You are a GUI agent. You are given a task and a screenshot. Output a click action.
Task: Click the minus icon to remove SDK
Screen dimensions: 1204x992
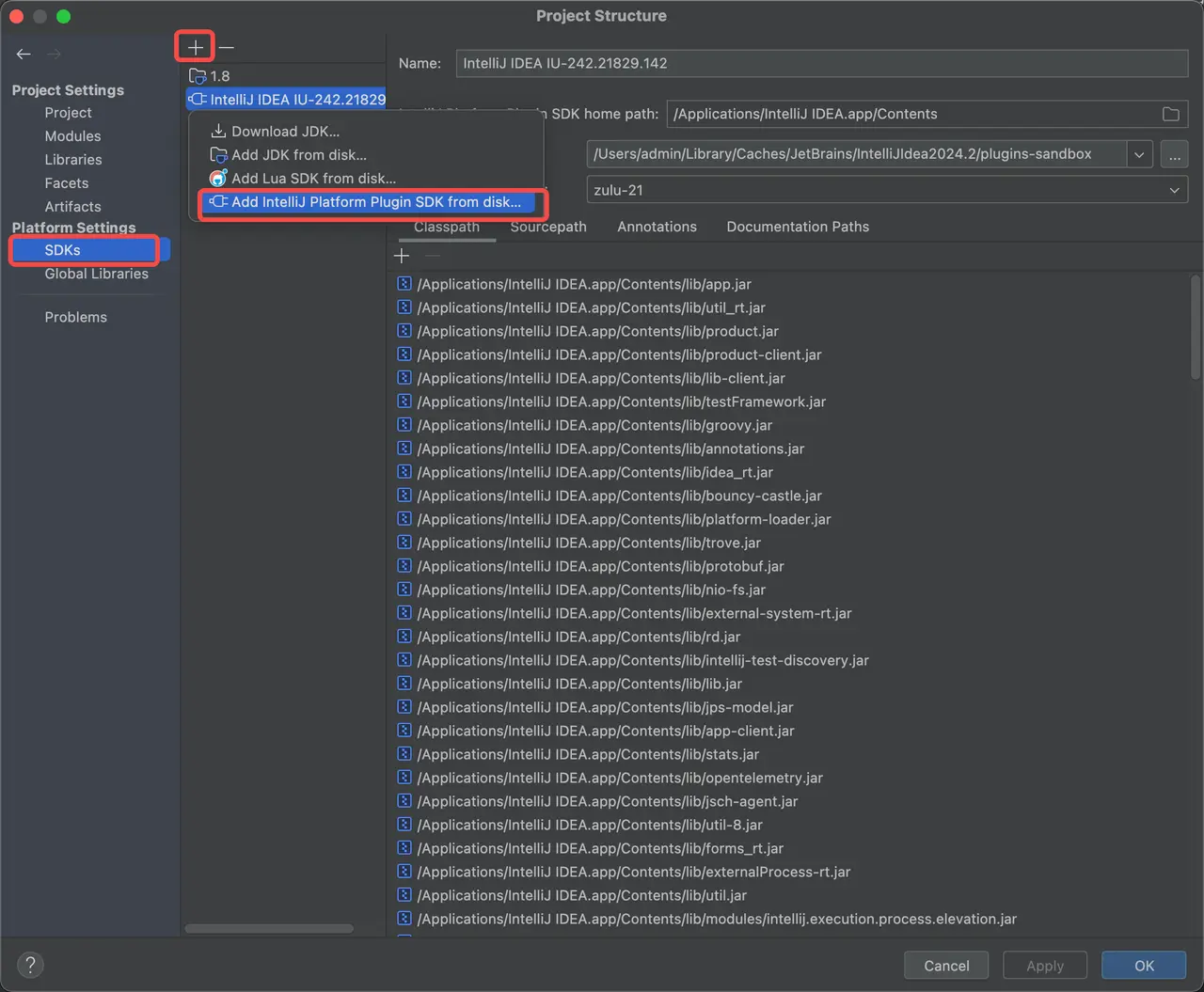point(227,47)
